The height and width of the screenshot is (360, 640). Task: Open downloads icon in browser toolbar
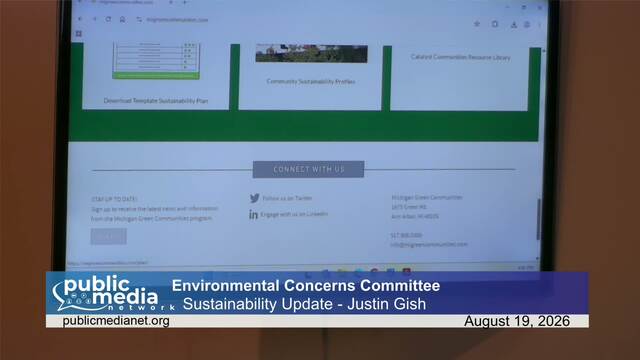coord(513,25)
